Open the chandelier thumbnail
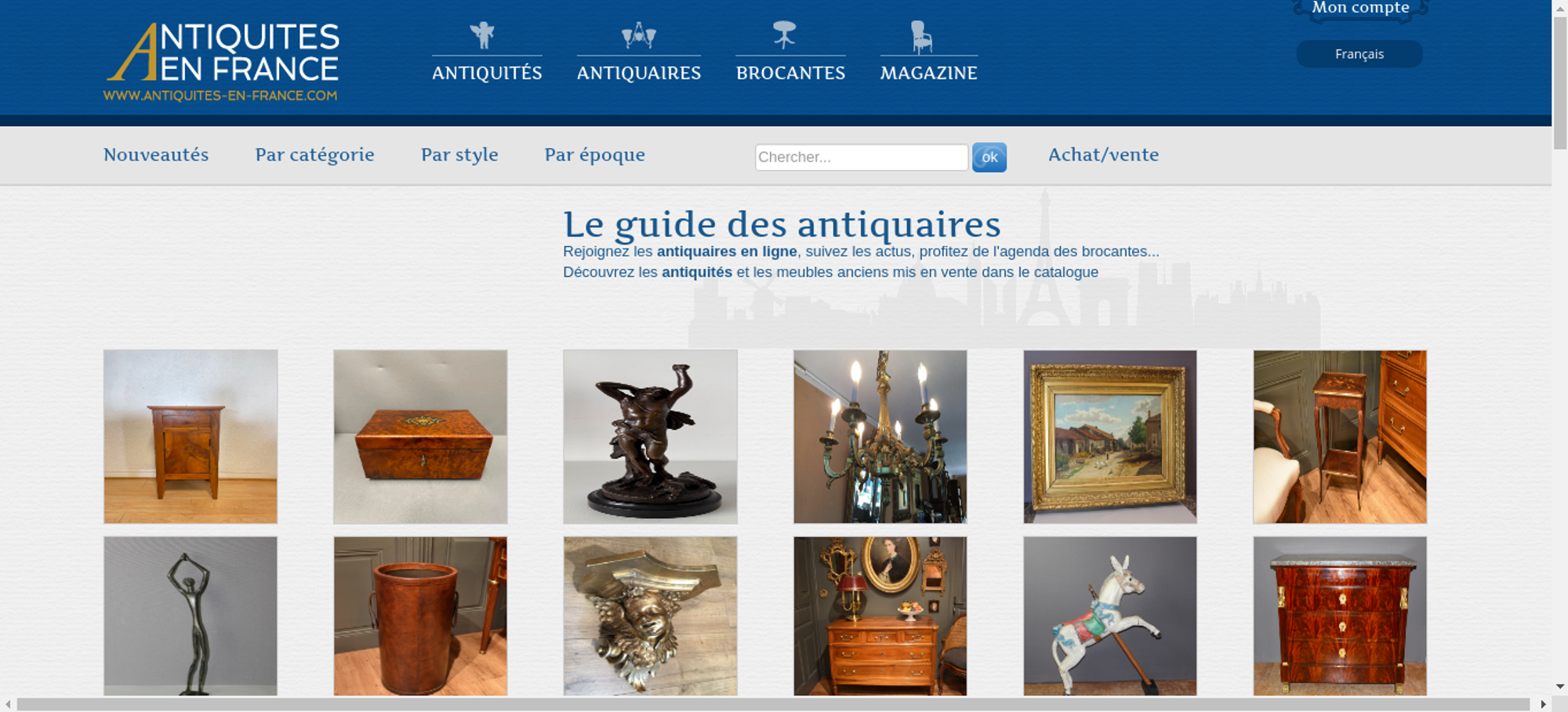 (x=880, y=437)
